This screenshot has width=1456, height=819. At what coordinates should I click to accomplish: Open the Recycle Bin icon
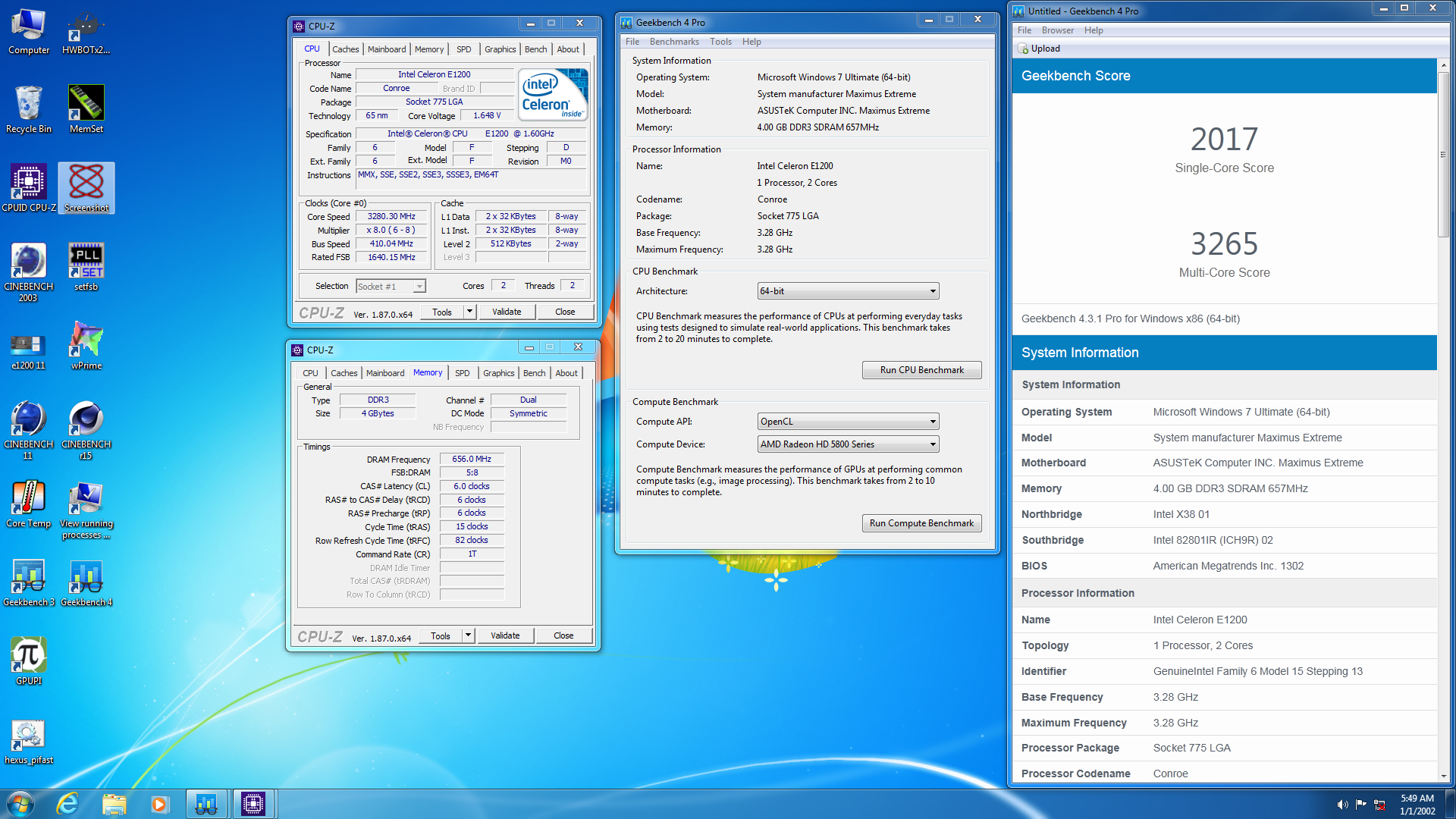pos(29,110)
